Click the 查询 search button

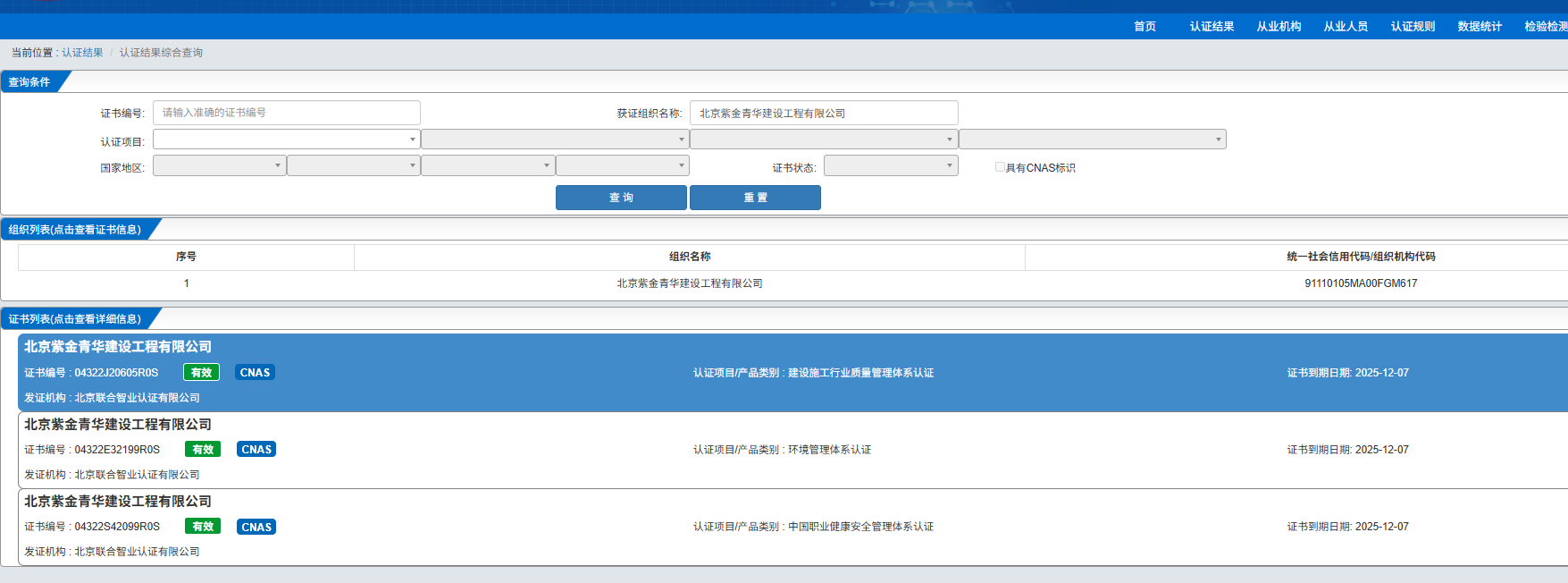pos(621,198)
